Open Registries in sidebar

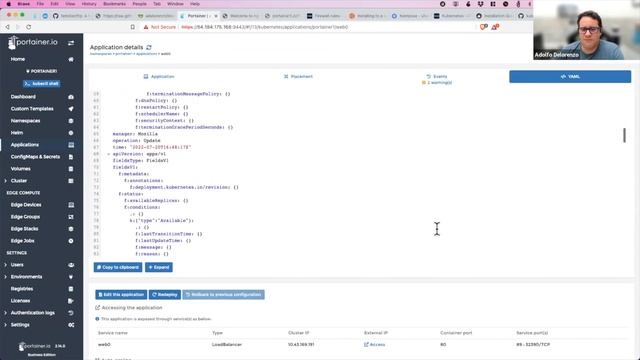(22, 289)
